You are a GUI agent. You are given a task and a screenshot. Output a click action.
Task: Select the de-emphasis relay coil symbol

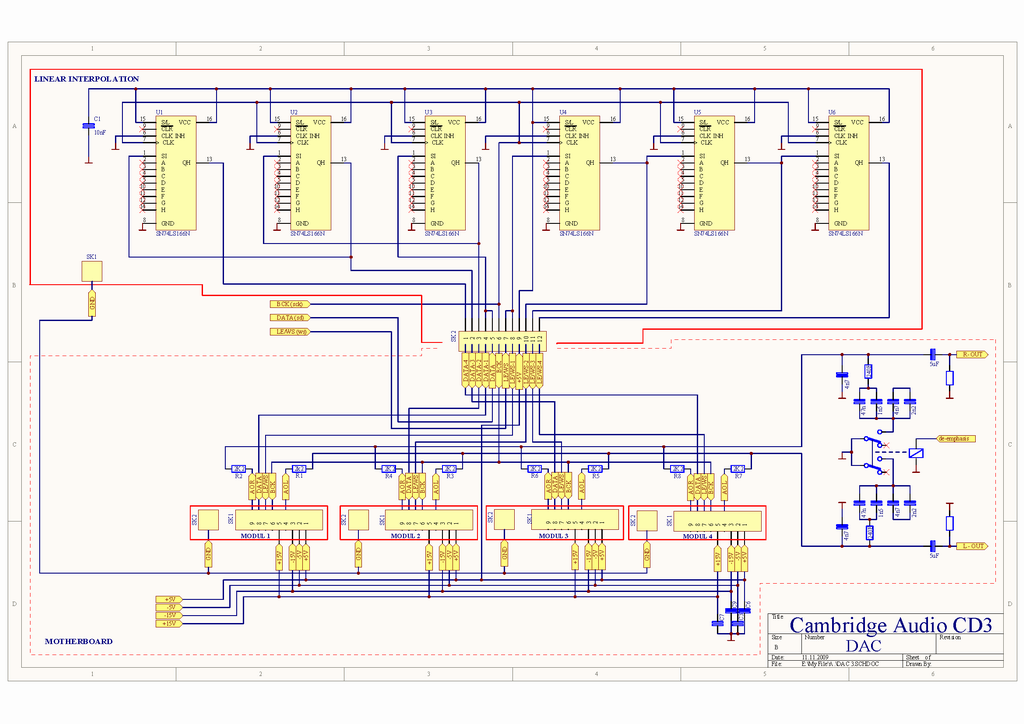tap(916, 453)
